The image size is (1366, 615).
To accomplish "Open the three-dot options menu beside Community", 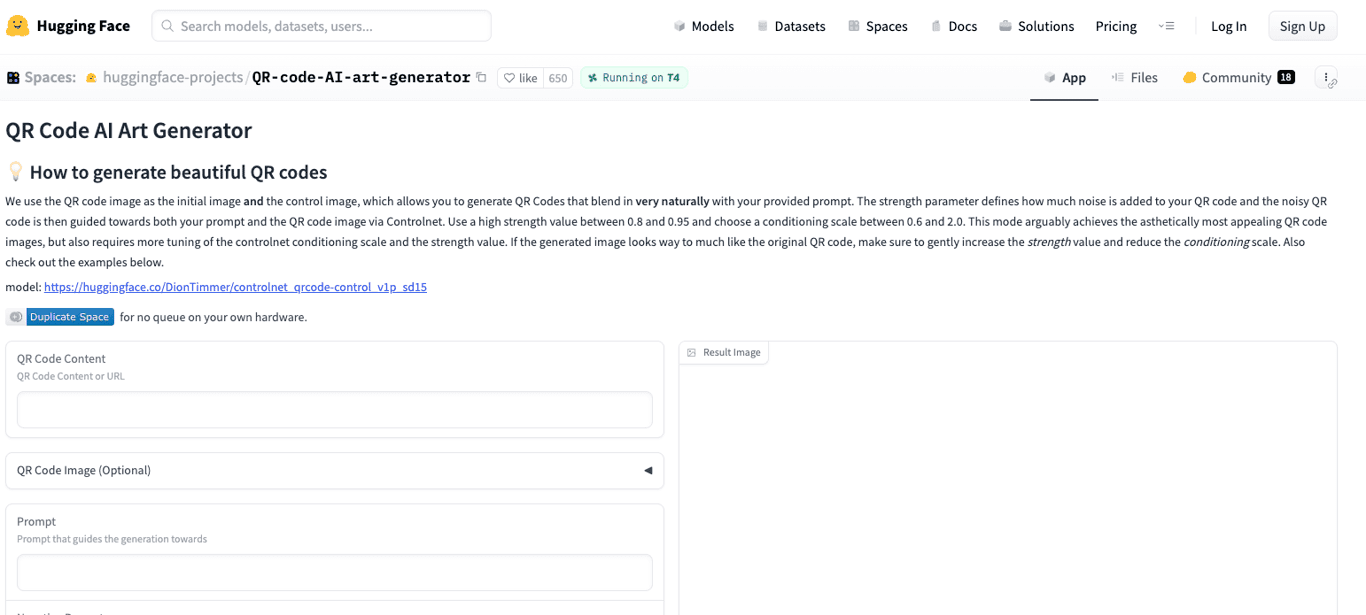I will pos(1326,76).
